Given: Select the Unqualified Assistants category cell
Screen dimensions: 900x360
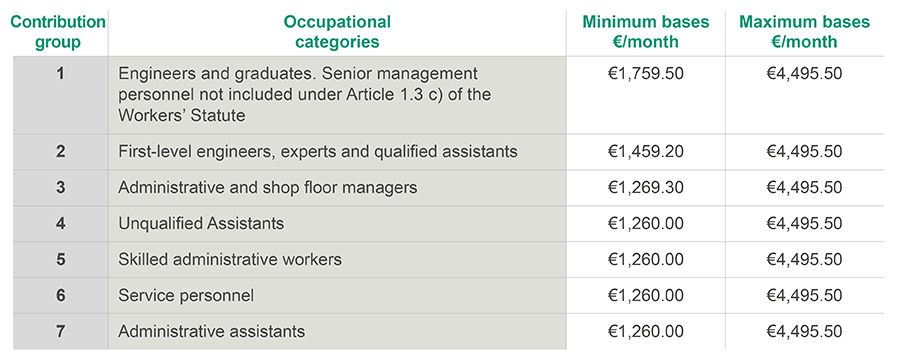Looking at the screenshot, I should click(337, 223).
